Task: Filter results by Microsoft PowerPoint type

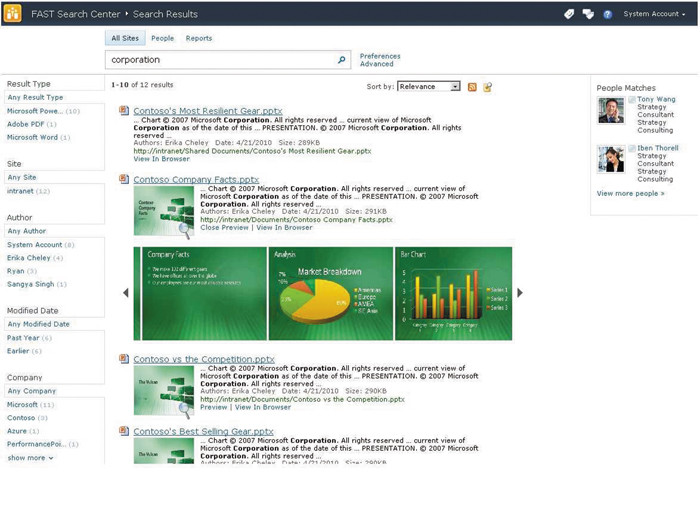Action: pos(34,111)
